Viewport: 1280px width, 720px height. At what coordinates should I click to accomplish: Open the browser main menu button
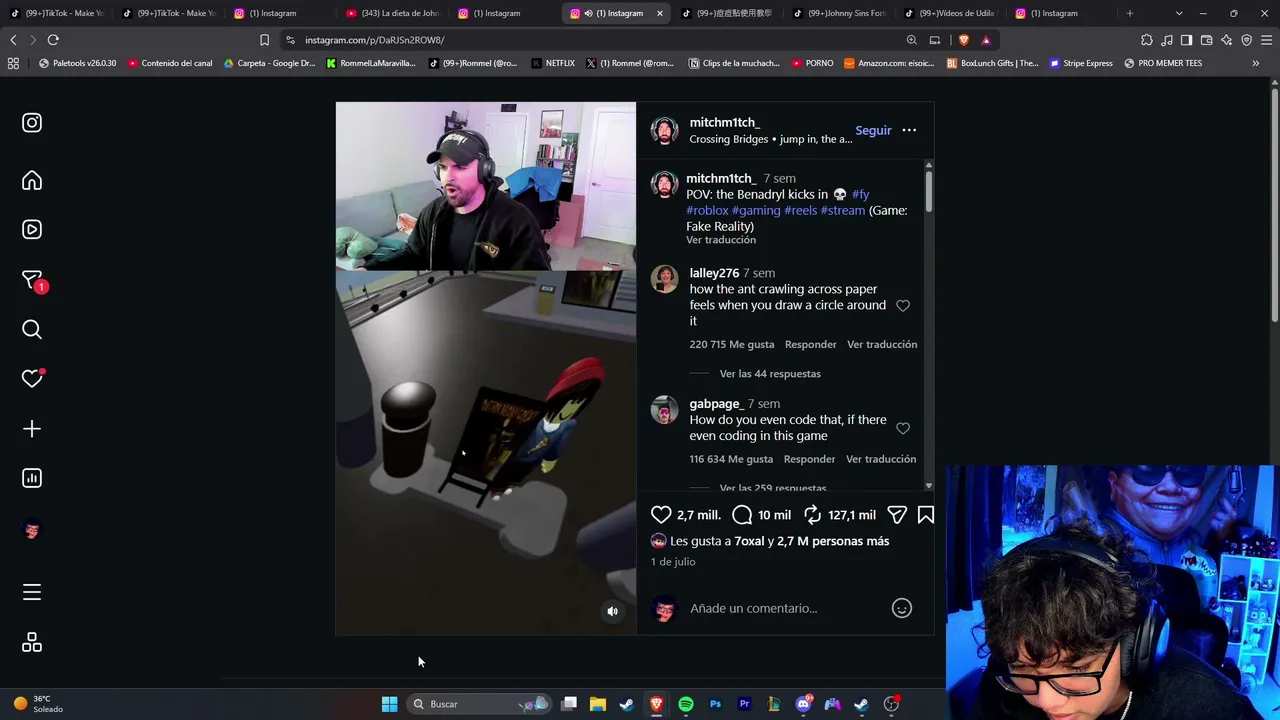pos(1267,40)
